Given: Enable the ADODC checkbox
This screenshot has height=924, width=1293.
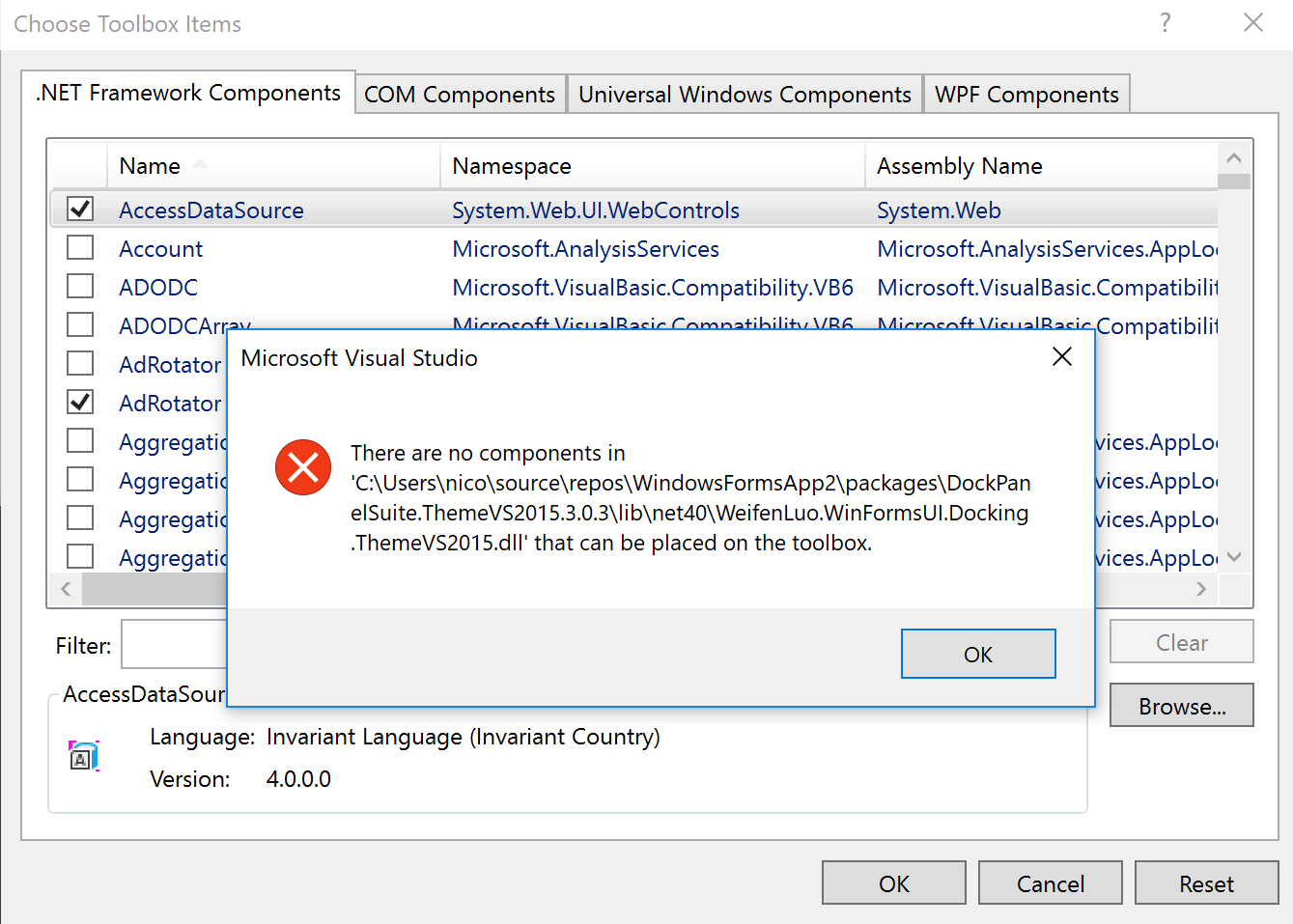Looking at the screenshot, I should tap(80, 286).
